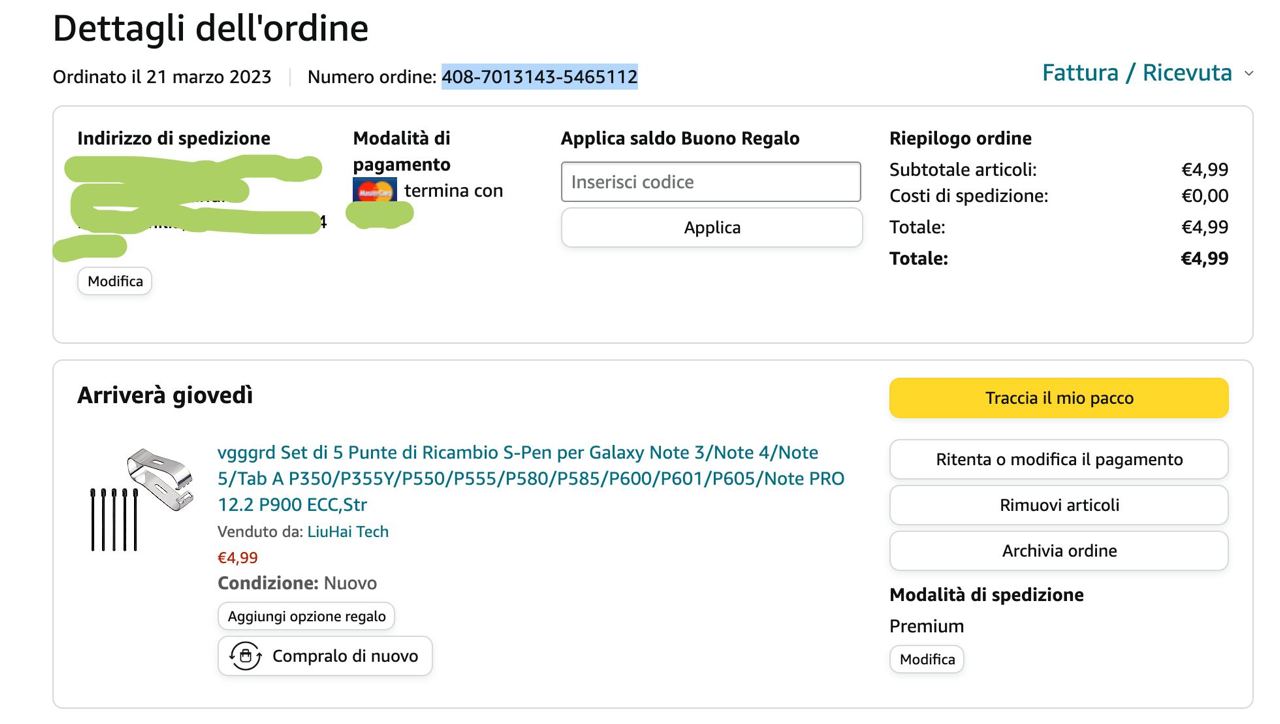
Task: Select Ritenta o modifica il pagamento
Action: pyautogui.click(x=1058, y=460)
